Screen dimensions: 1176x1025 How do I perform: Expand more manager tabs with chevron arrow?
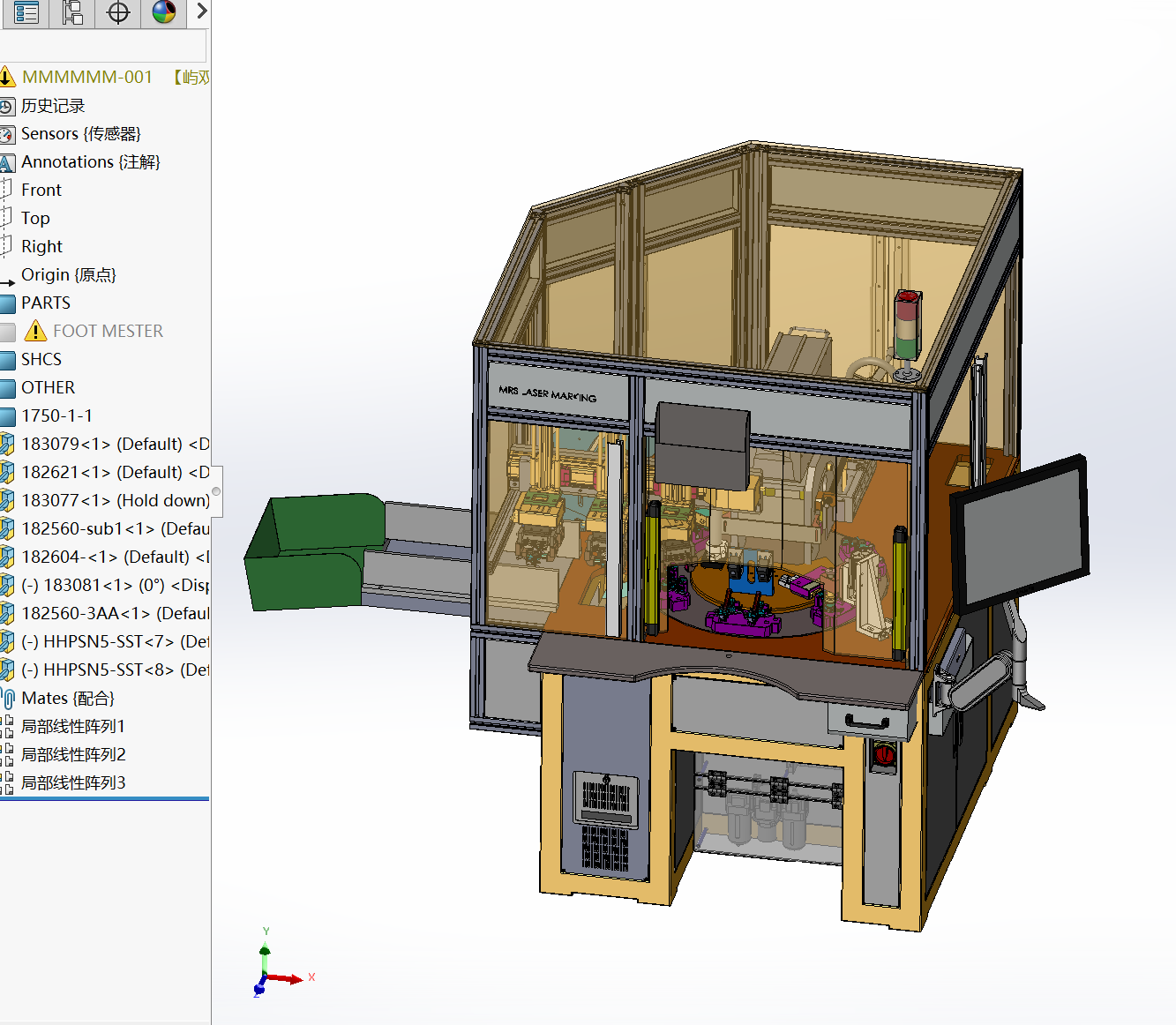pyautogui.click(x=201, y=11)
